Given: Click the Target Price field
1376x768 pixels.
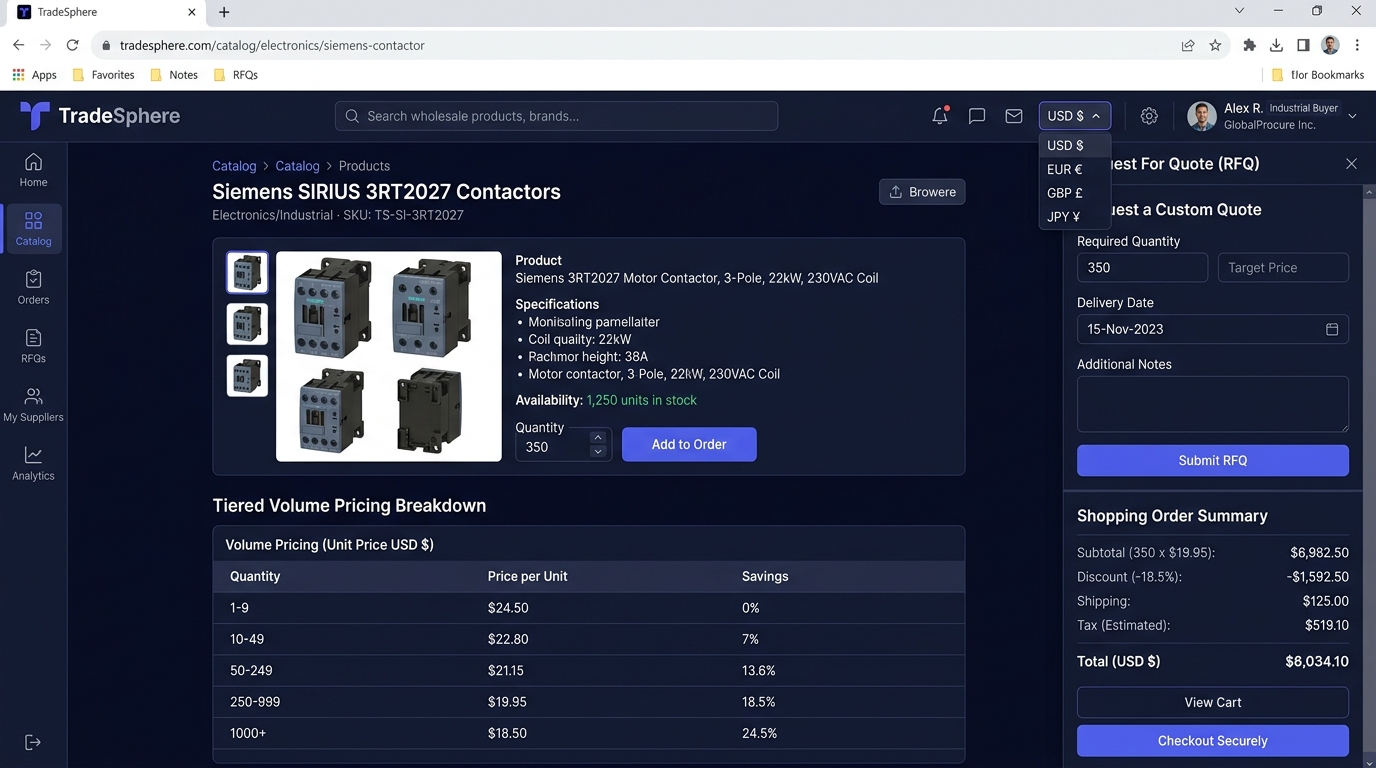Looking at the screenshot, I should (1283, 267).
